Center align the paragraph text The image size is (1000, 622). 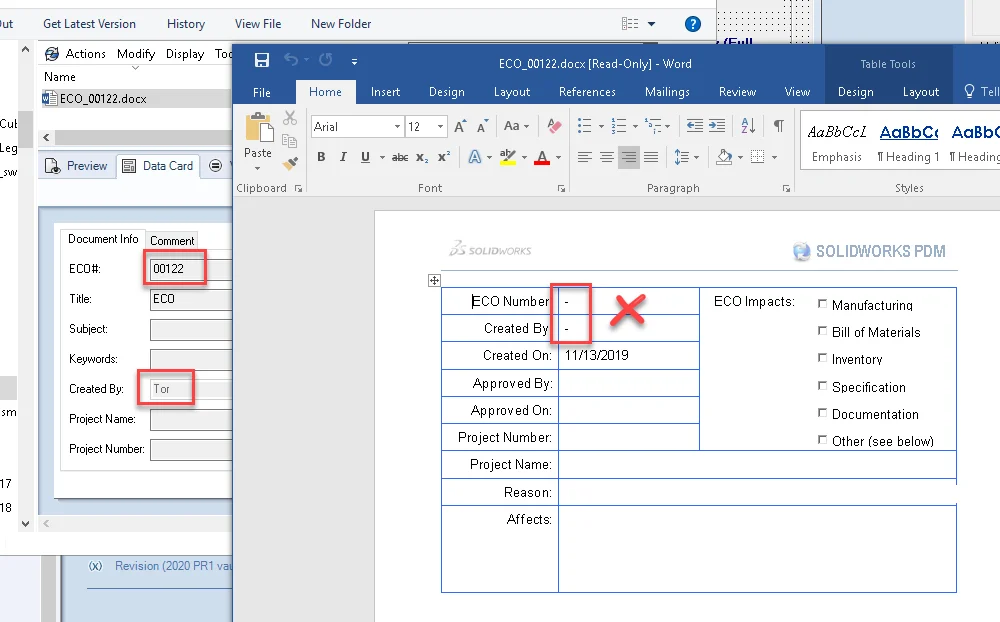(x=607, y=157)
